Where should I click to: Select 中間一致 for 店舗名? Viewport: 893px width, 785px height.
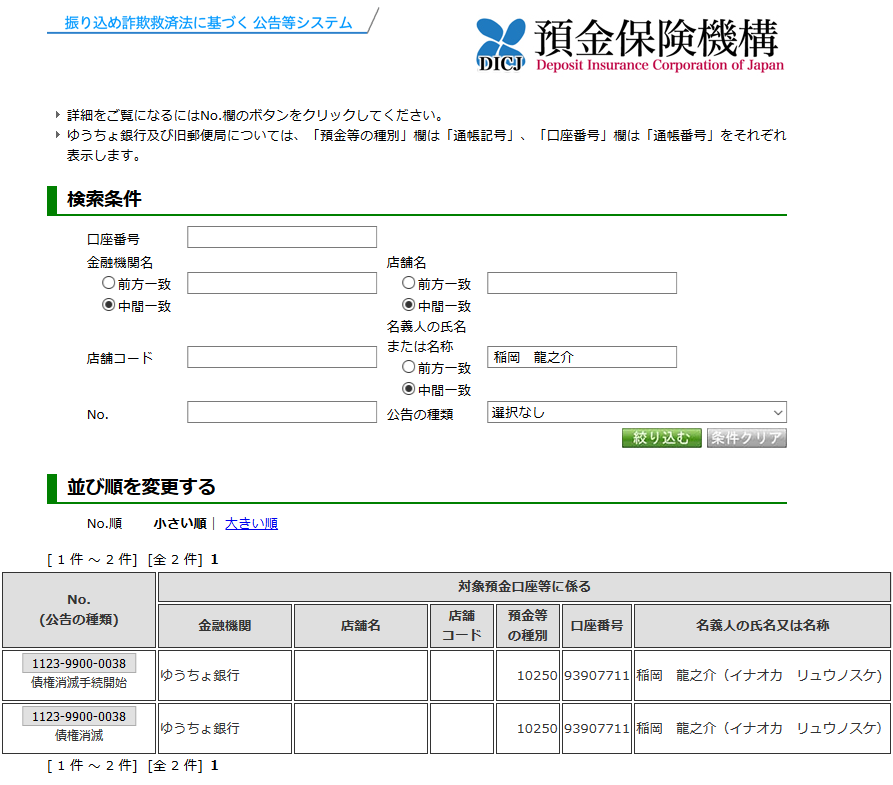click(408, 305)
